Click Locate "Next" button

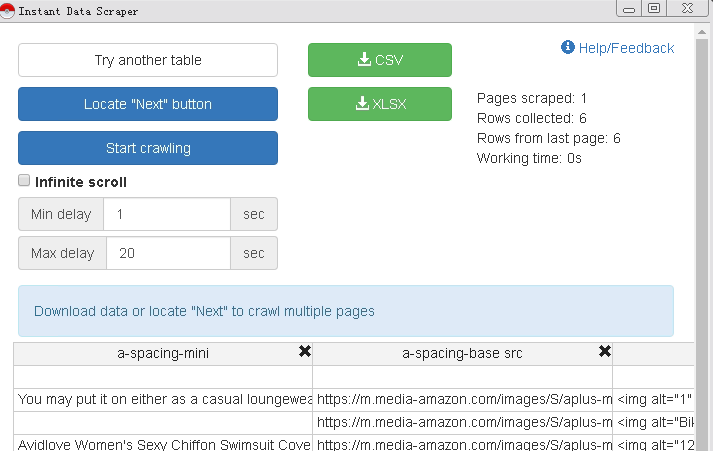pos(148,104)
